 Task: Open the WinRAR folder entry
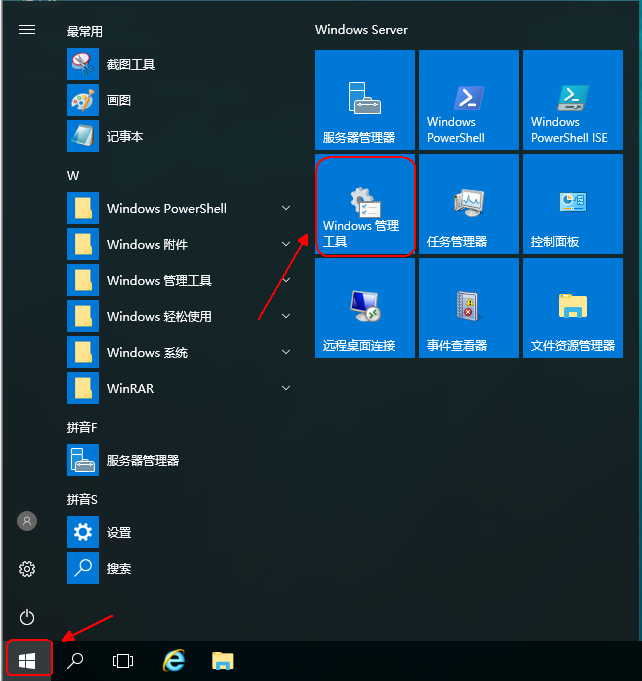click(x=178, y=388)
